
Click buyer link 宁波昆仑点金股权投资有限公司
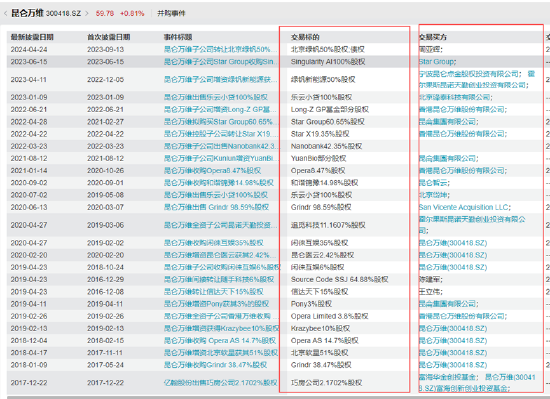tap(470, 74)
